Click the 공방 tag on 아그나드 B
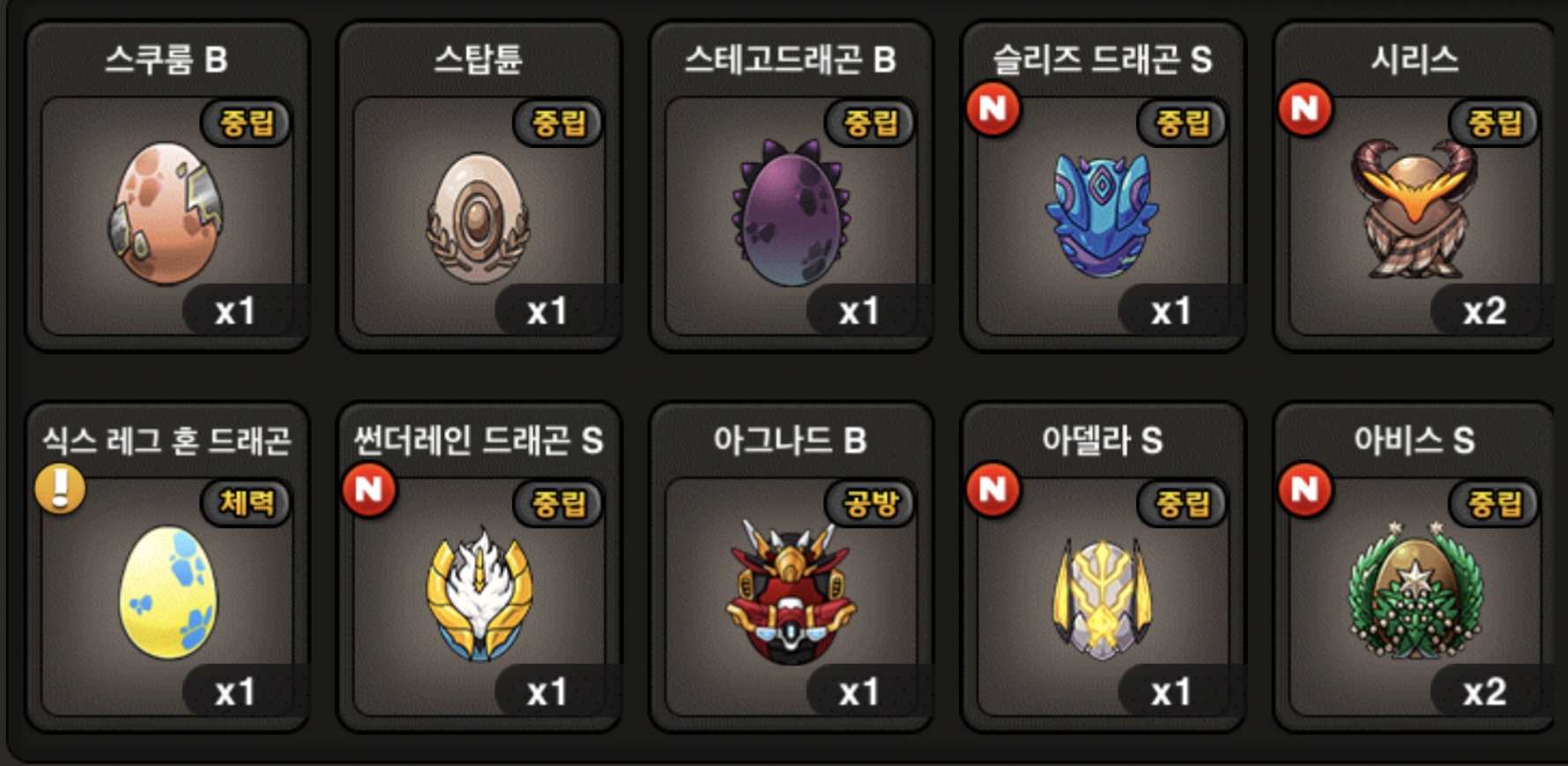The width and height of the screenshot is (1568, 766). click(870, 503)
